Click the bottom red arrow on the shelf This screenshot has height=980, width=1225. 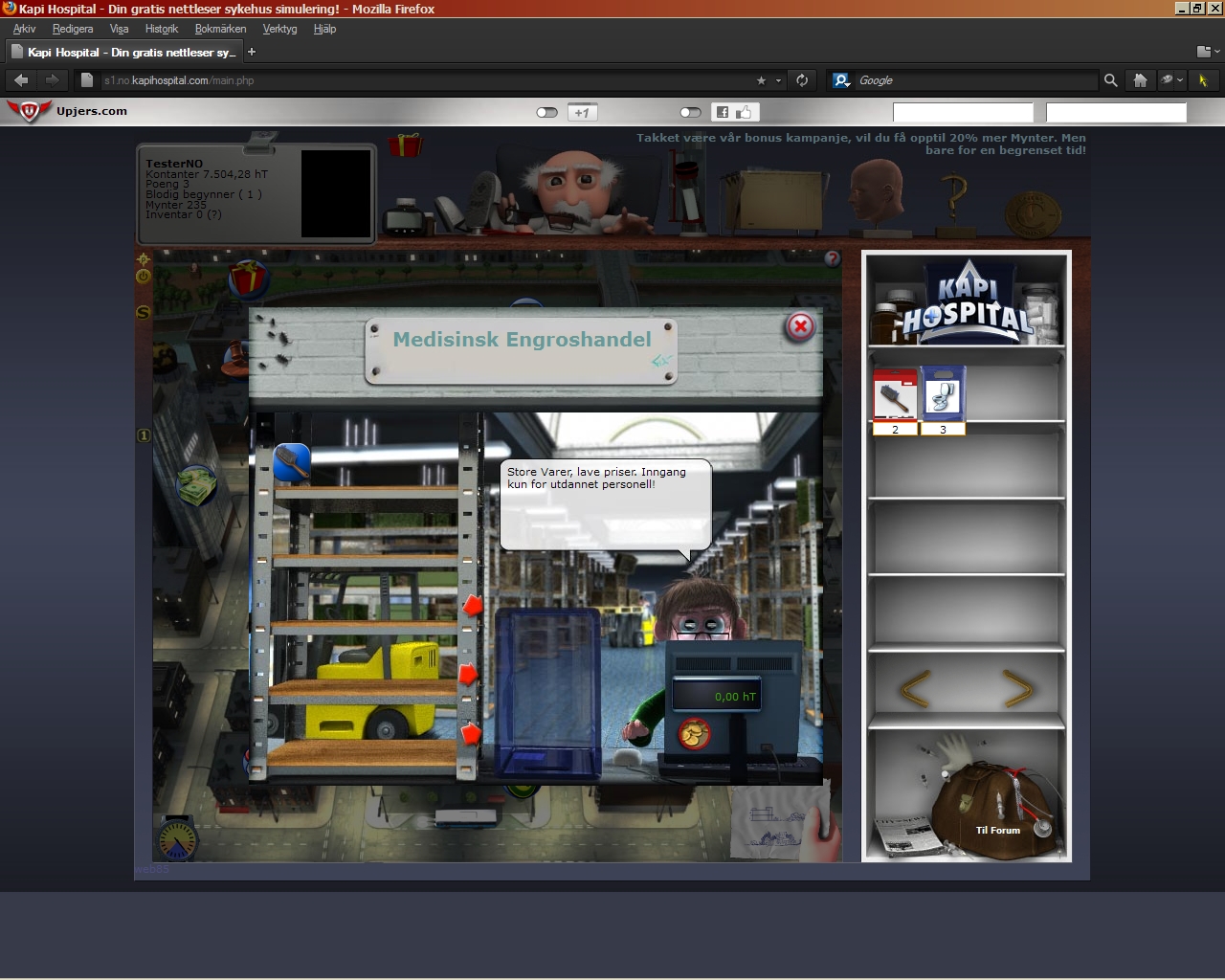pos(471,734)
